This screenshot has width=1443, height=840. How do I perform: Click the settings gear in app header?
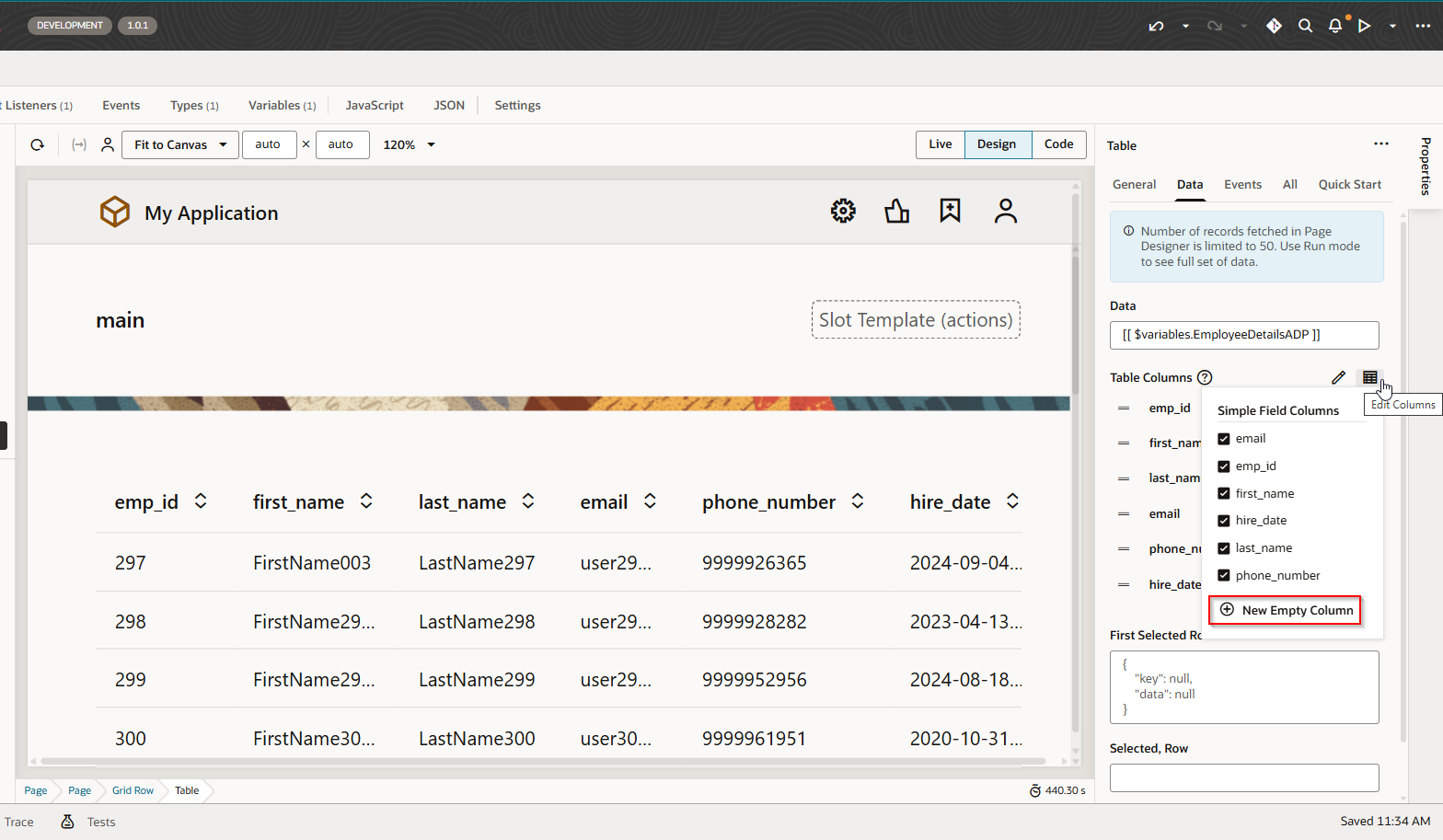(843, 212)
